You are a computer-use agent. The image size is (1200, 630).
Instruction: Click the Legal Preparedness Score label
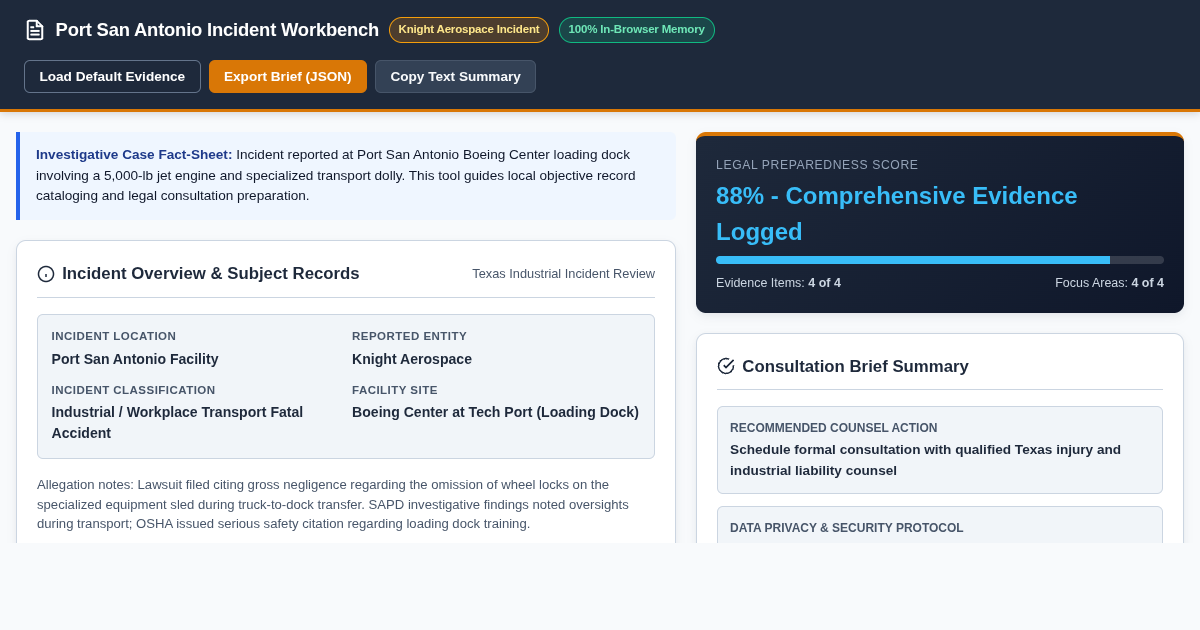(x=817, y=165)
